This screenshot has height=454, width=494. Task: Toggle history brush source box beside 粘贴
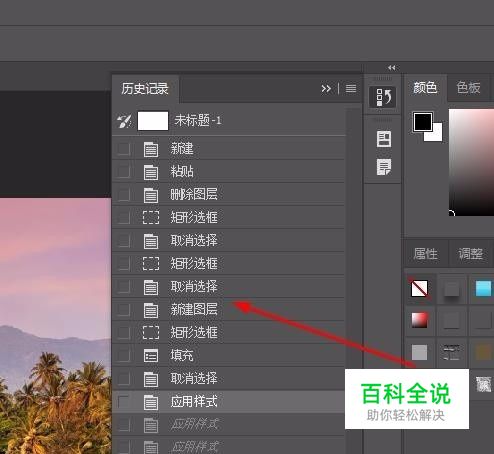124,172
